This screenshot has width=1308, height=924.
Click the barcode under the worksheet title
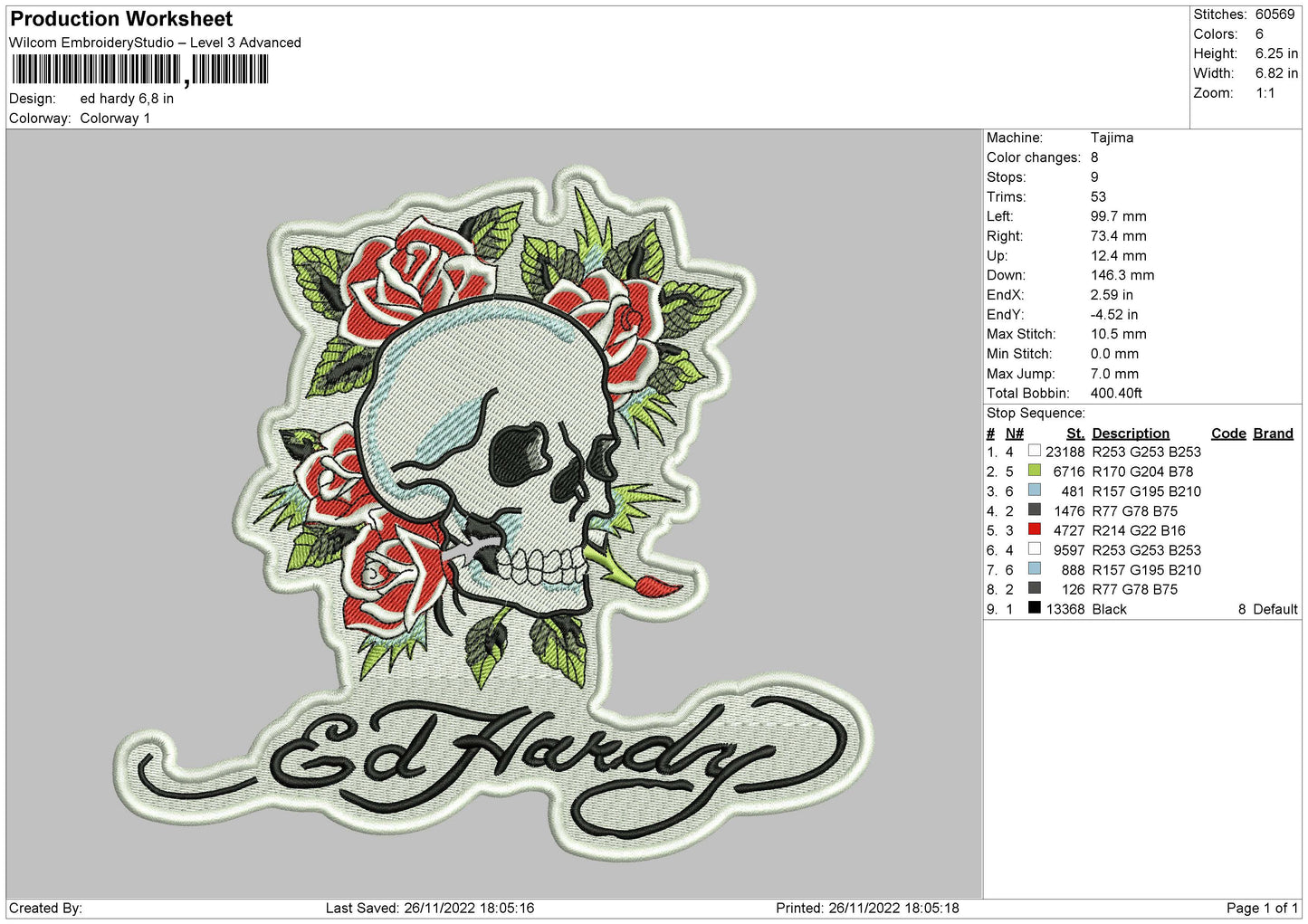(x=139, y=70)
